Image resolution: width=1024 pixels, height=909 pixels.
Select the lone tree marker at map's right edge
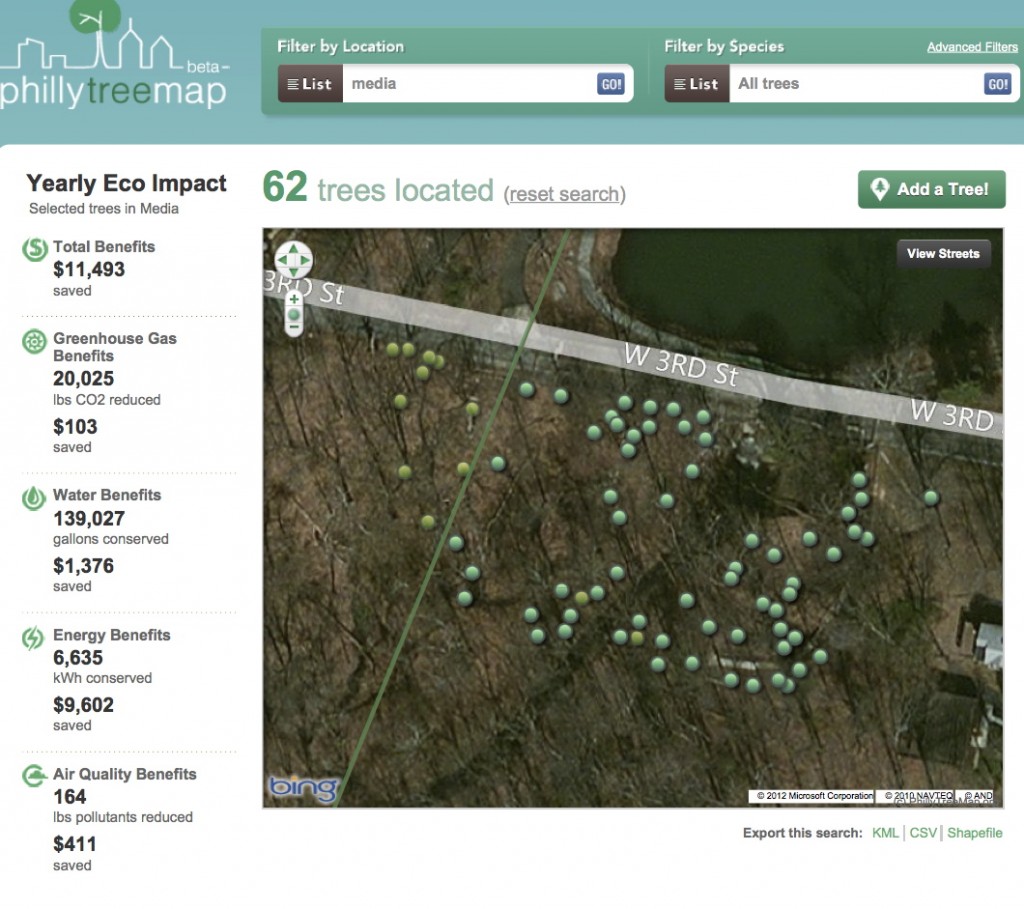931,498
